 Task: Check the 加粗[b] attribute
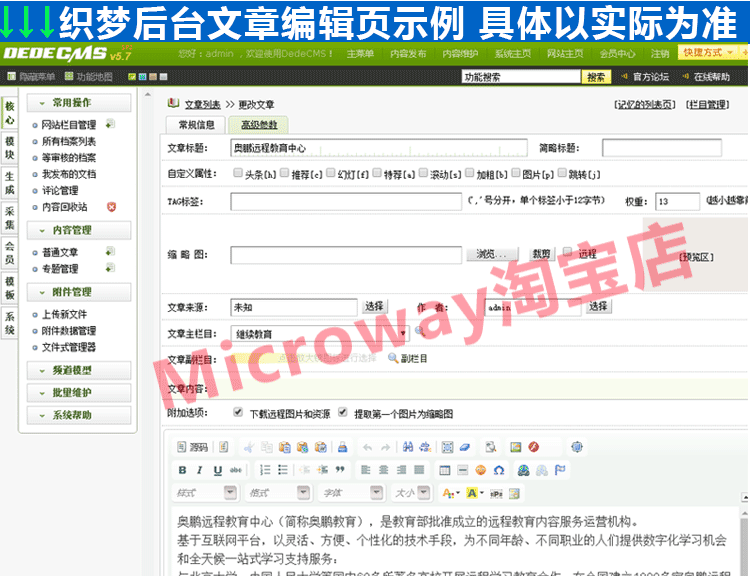[x=470, y=173]
